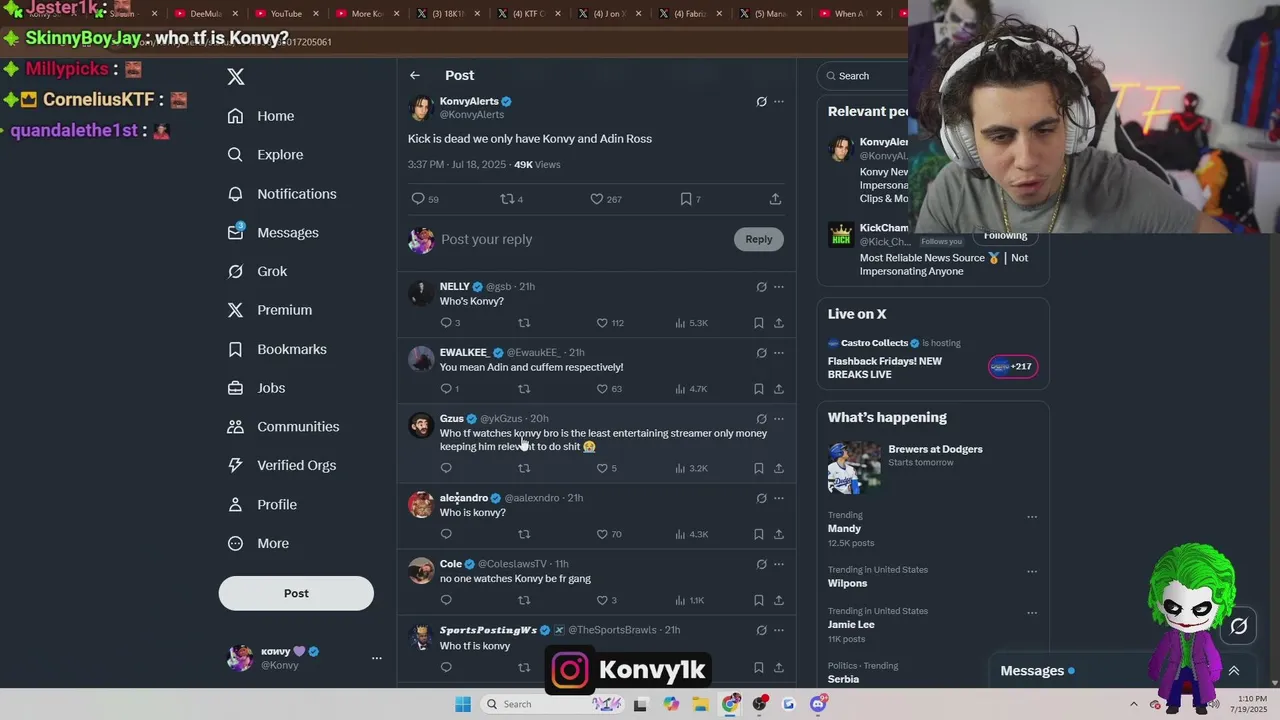The image size is (1280, 720).
Task: Open Home in the X sidebar
Action: (261, 116)
